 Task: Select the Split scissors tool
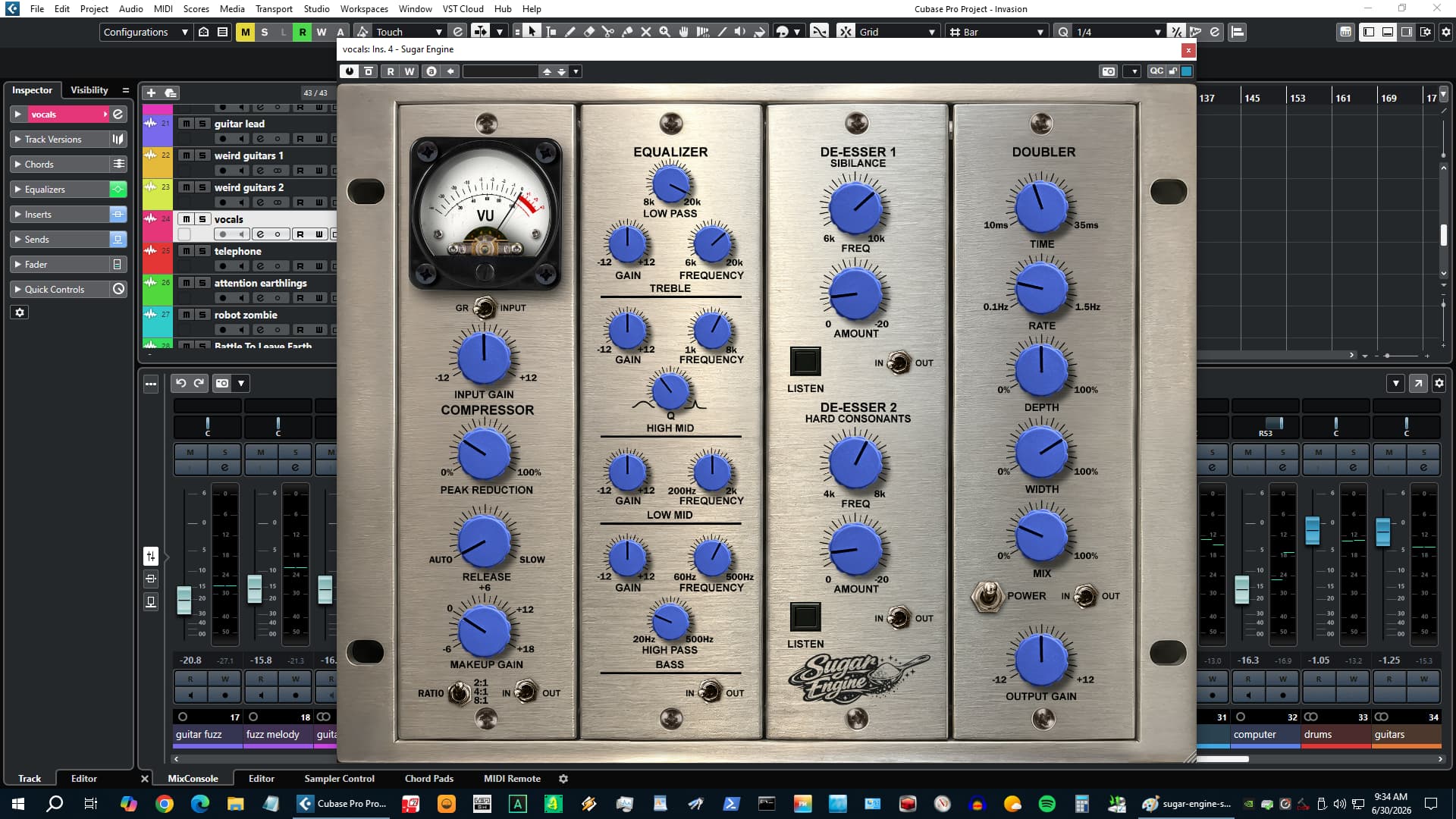[608, 32]
